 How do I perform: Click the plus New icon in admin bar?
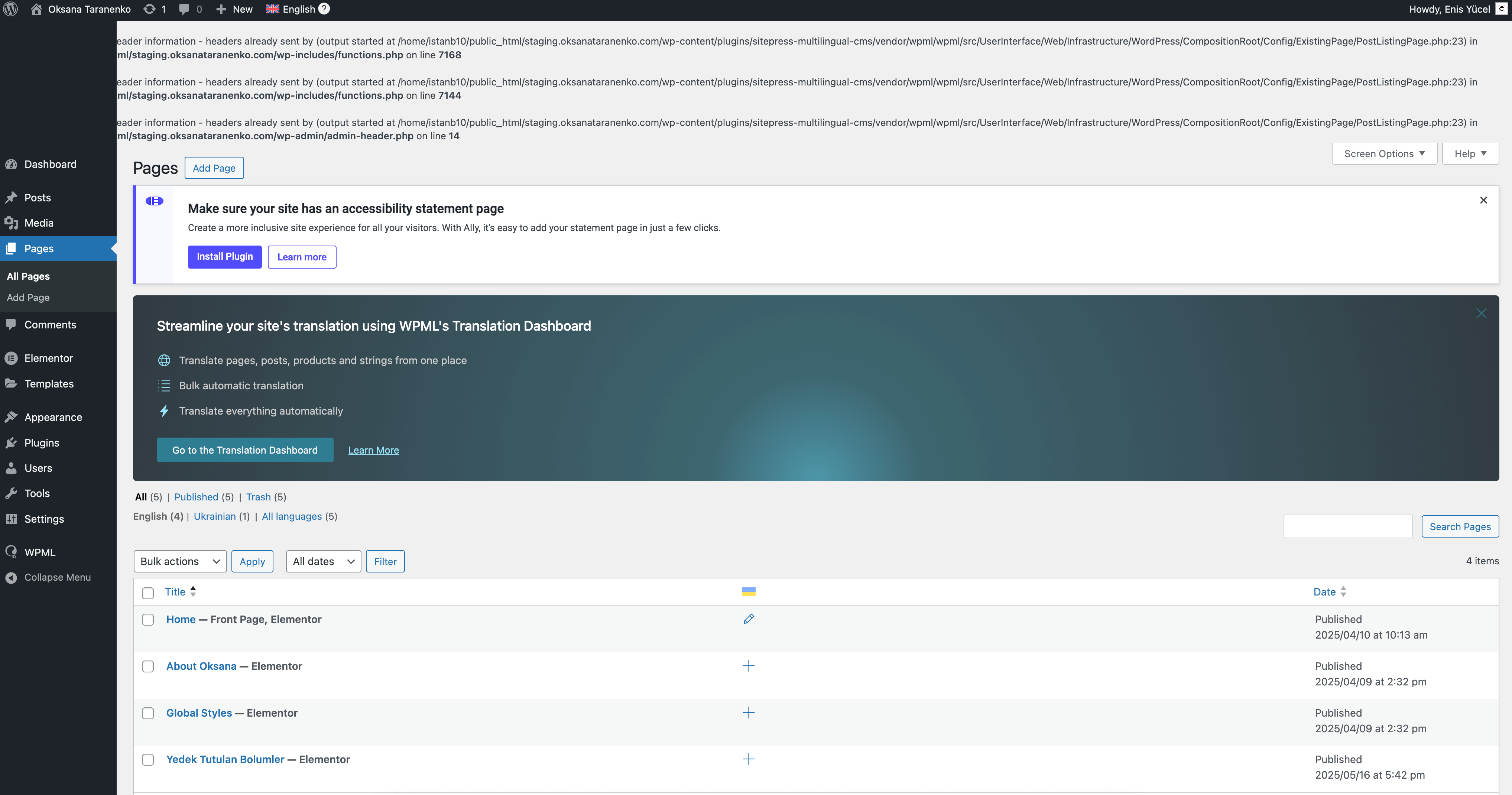click(x=221, y=9)
